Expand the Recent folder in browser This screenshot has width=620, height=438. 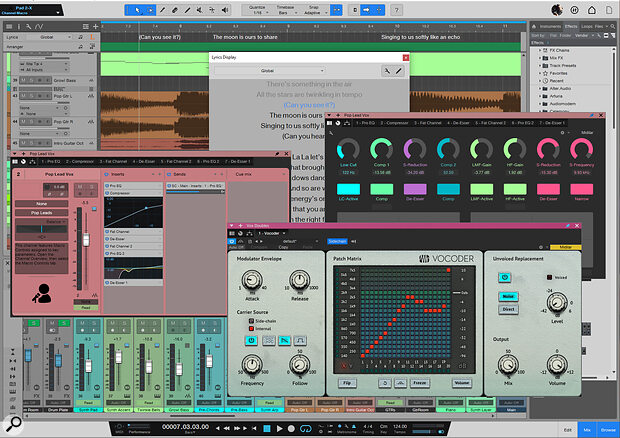click(540, 81)
